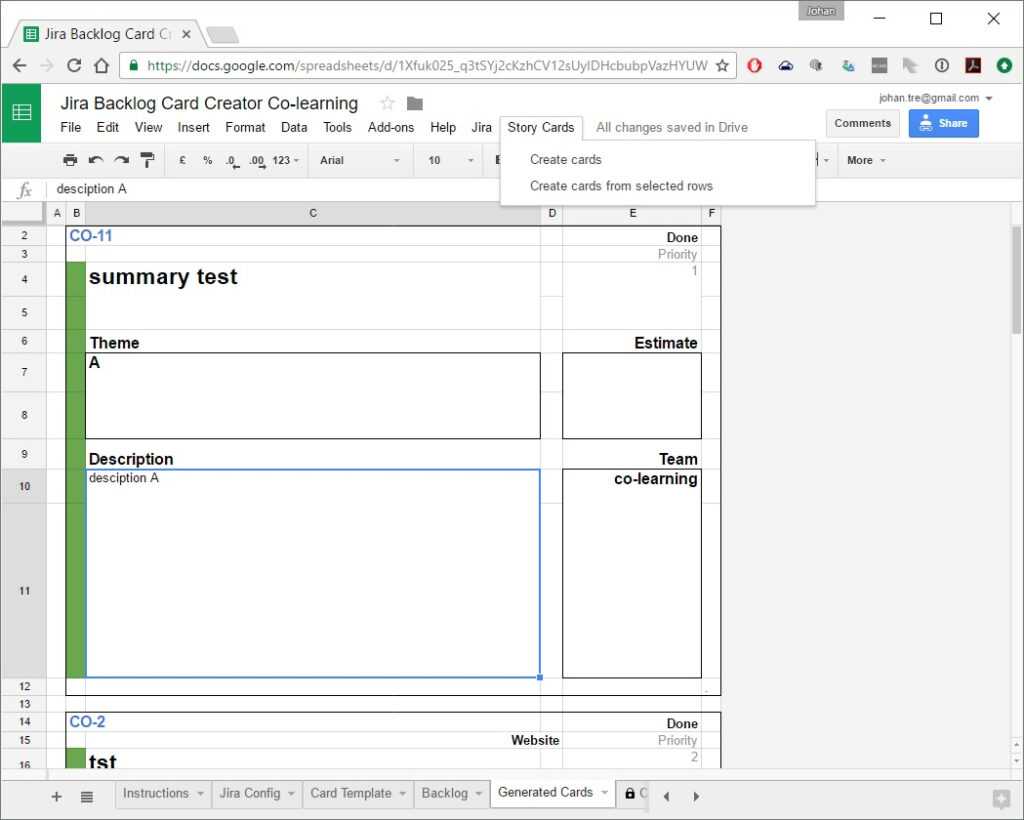
Task: Select the Paint format tool
Action: (x=148, y=160)
